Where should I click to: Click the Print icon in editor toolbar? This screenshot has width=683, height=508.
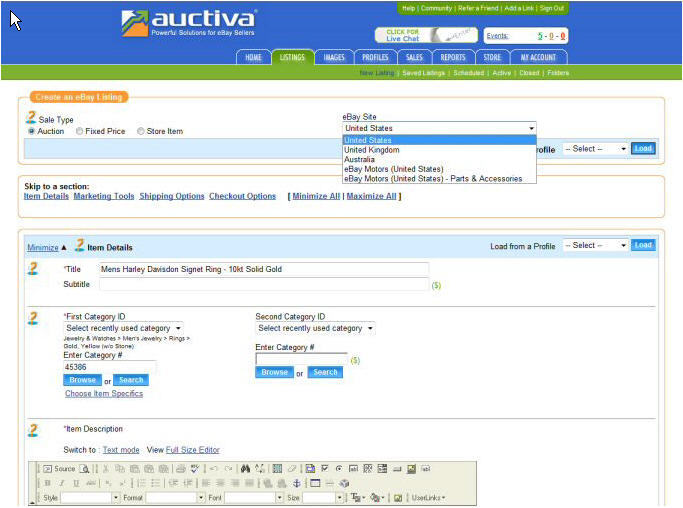click(x=179, y=468)
